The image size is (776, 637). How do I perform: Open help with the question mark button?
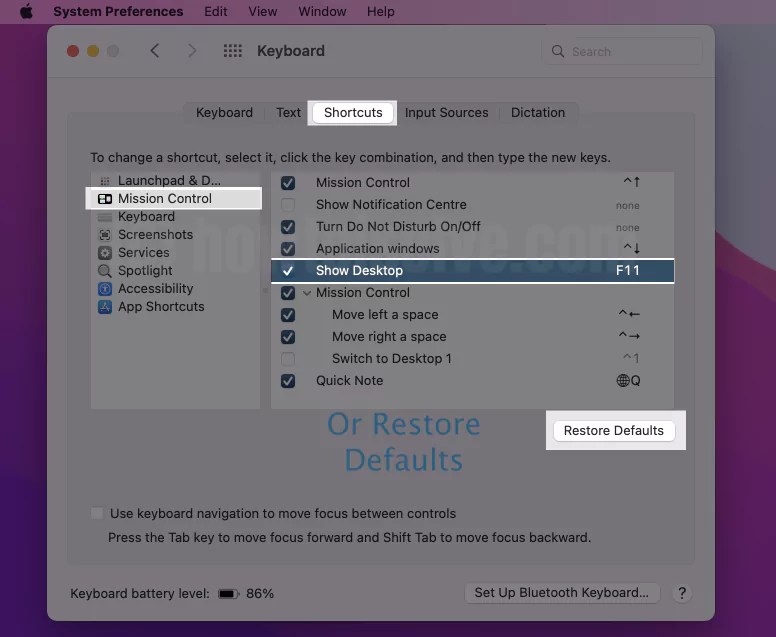pyautogui.click(x=682, y=593)
